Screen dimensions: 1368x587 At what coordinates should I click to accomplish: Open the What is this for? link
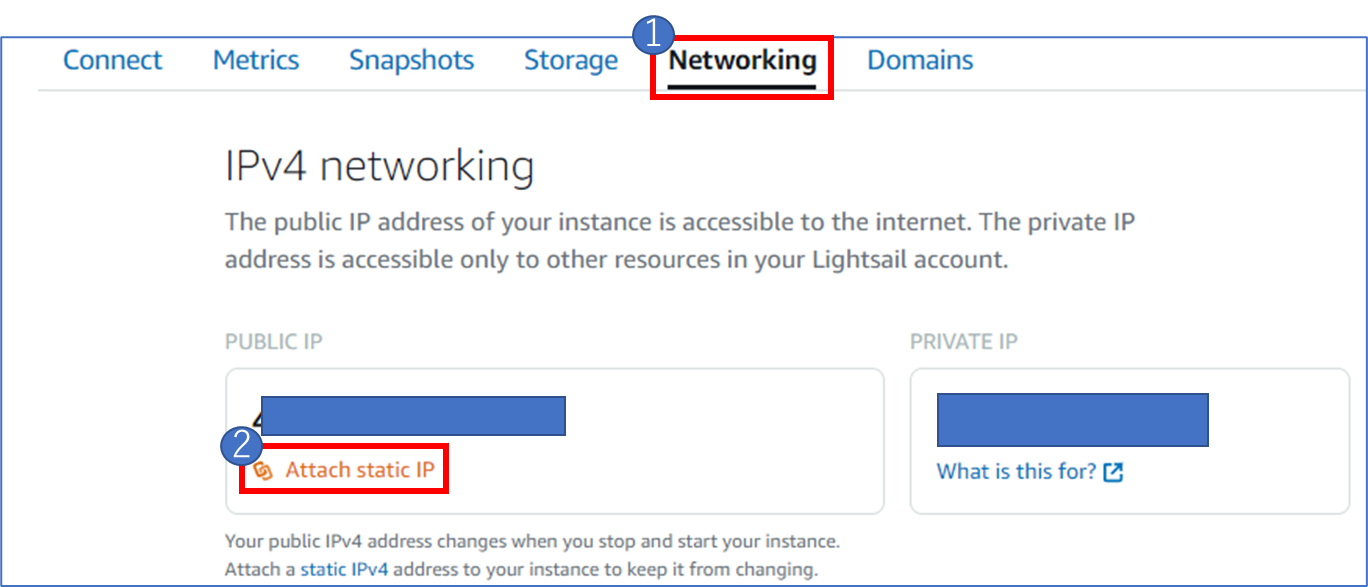1017,471
